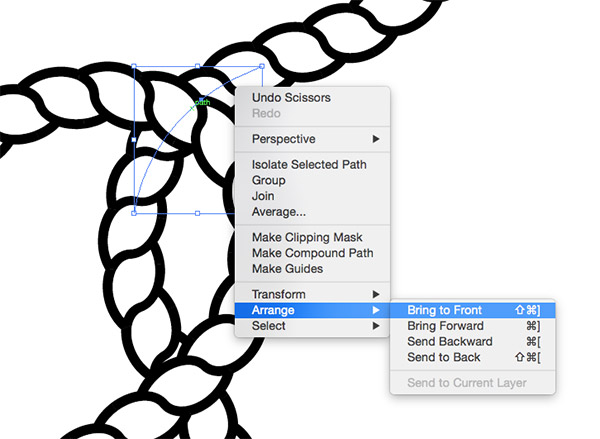
Task: Choose Make Compound Path
Action: point(312,253)
